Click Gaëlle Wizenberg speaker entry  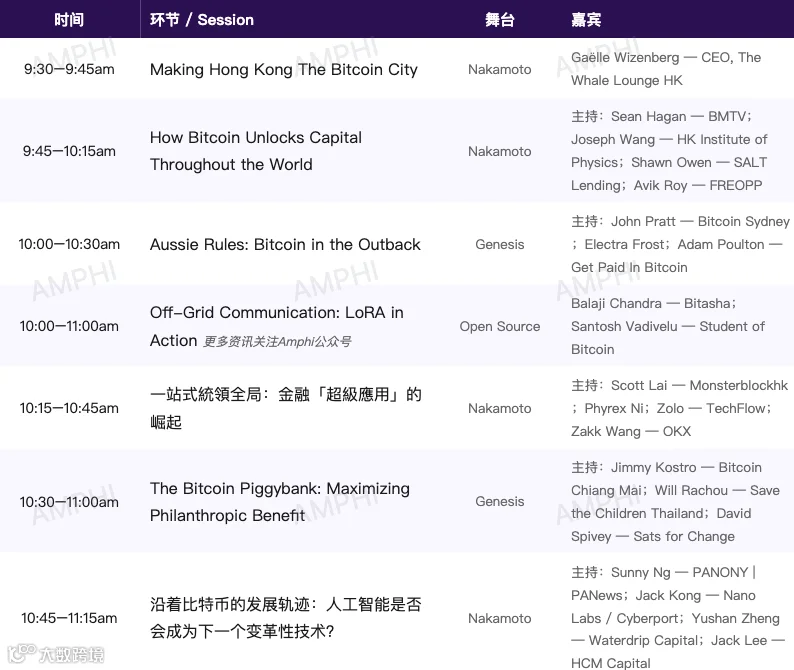click(666, 69)
